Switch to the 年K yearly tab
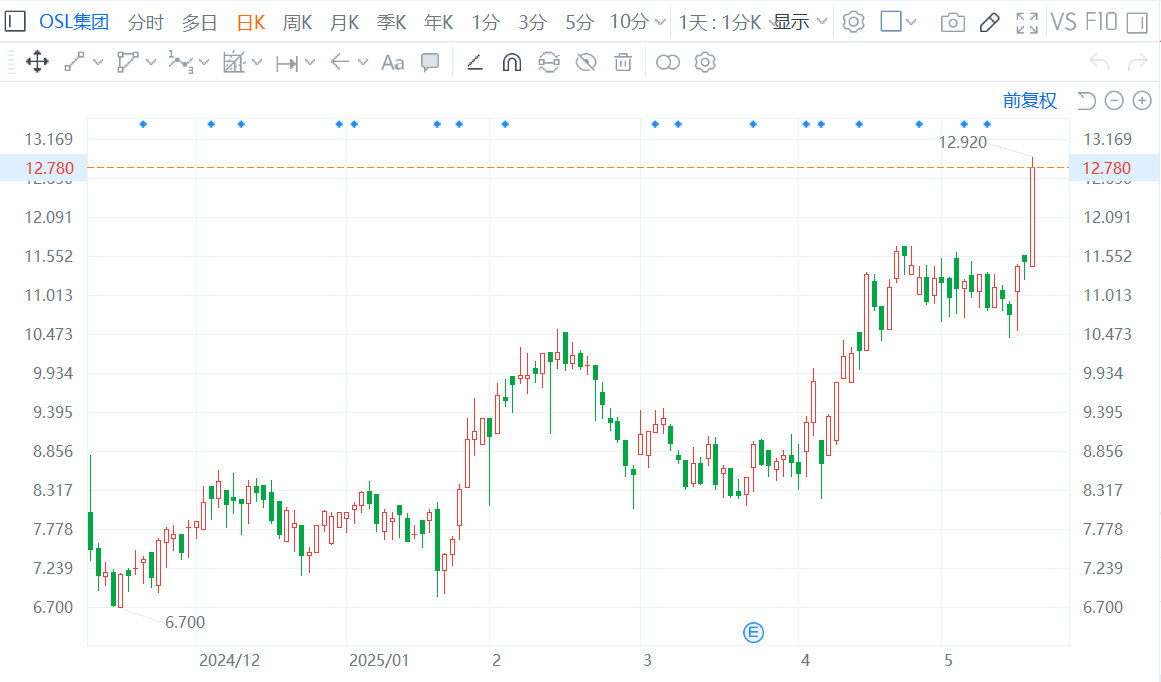 438,23
